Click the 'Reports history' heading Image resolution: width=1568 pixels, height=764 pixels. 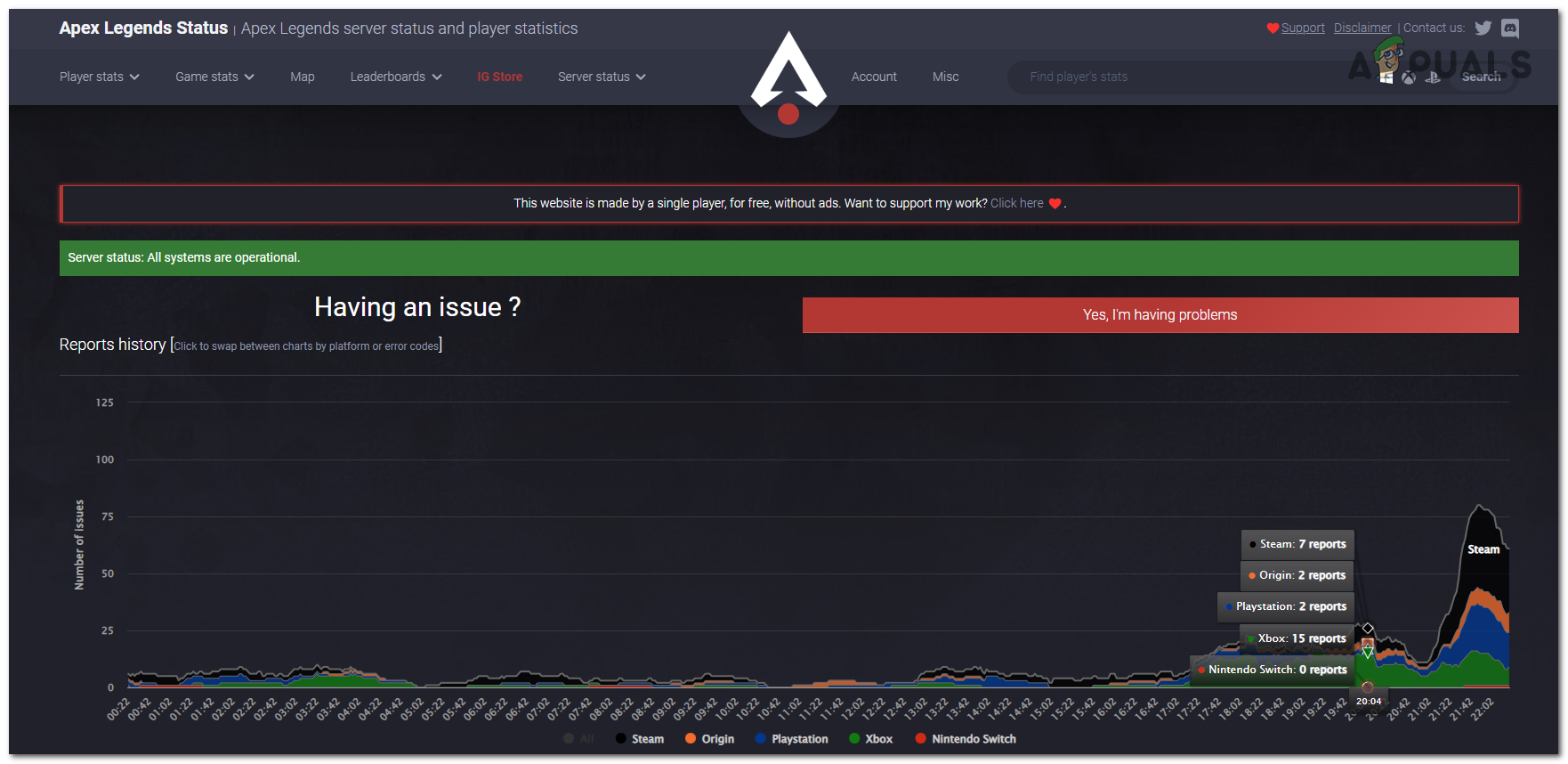coord(112,345)
